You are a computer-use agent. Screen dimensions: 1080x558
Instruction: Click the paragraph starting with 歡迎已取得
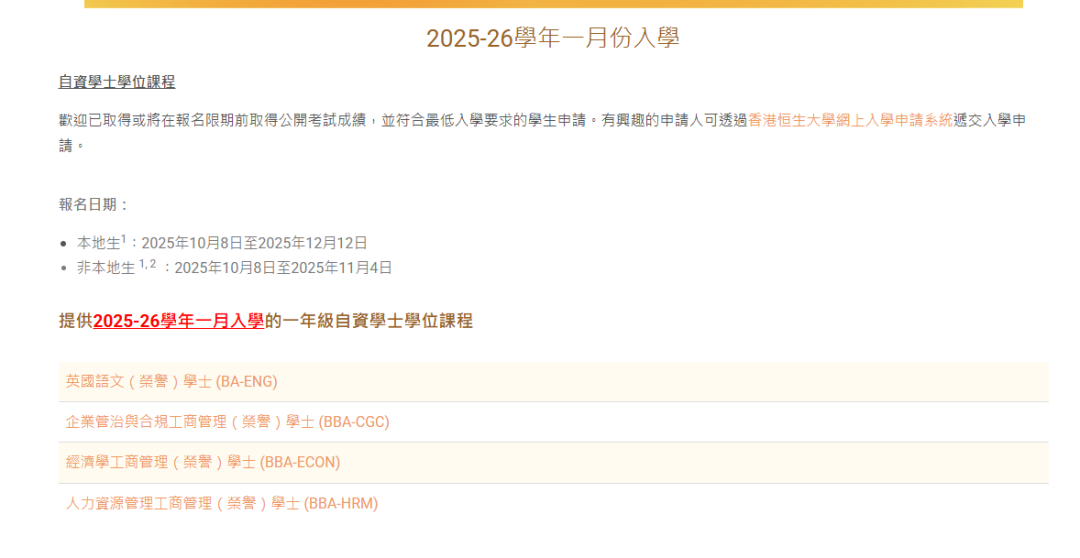(x=400, y=120)
